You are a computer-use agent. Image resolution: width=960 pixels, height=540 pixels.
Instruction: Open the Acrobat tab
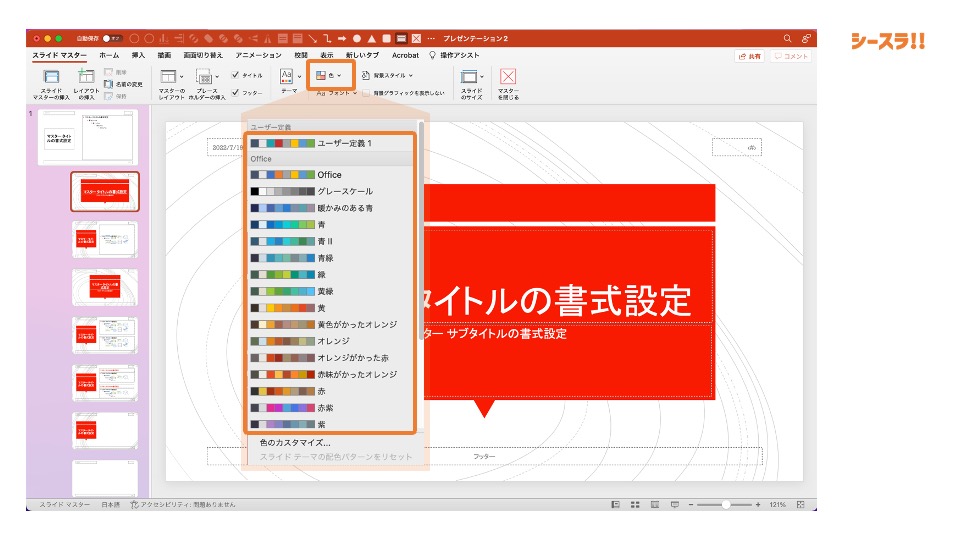point(405,55)
